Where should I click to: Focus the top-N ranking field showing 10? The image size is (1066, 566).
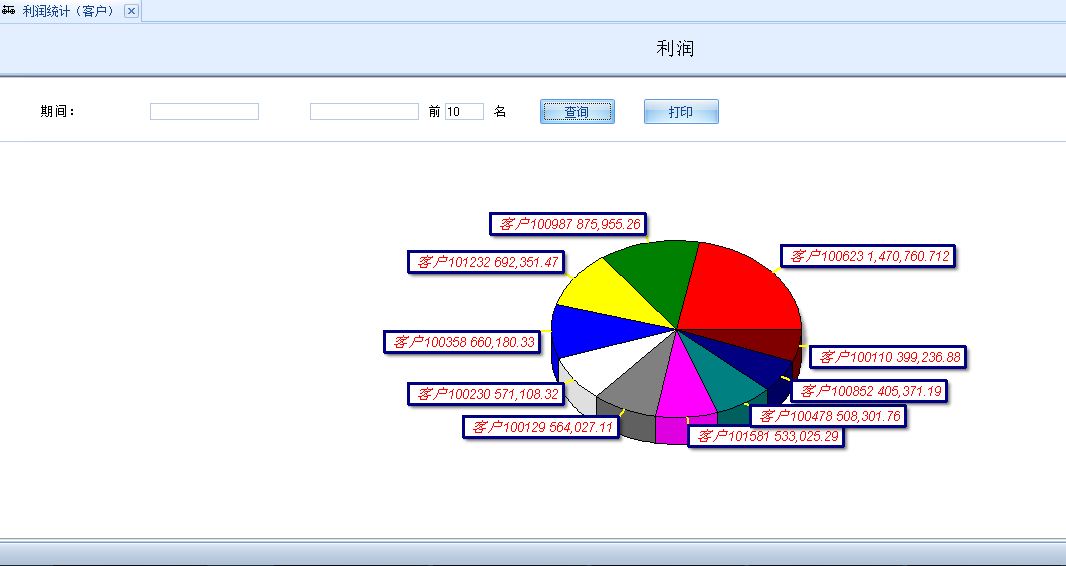pos(464,112)
